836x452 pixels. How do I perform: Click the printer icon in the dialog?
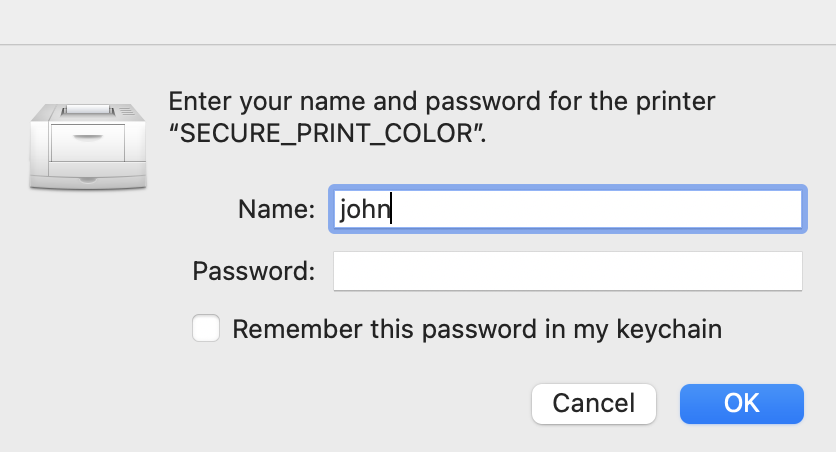tap(88, 146)
